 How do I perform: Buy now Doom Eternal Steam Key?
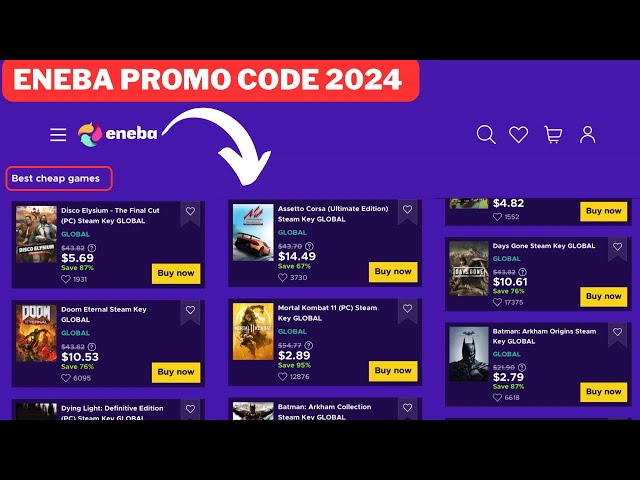[176, 372]
